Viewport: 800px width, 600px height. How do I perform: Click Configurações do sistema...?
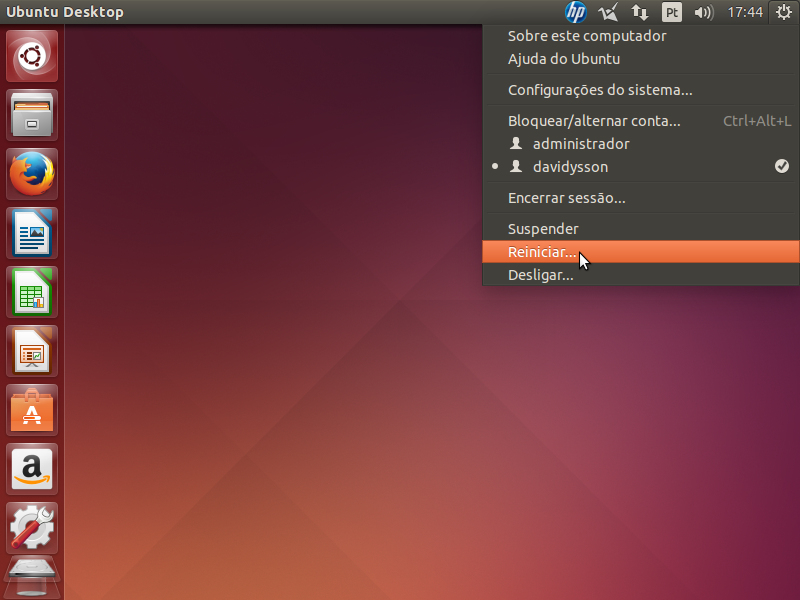pos(600,90)
